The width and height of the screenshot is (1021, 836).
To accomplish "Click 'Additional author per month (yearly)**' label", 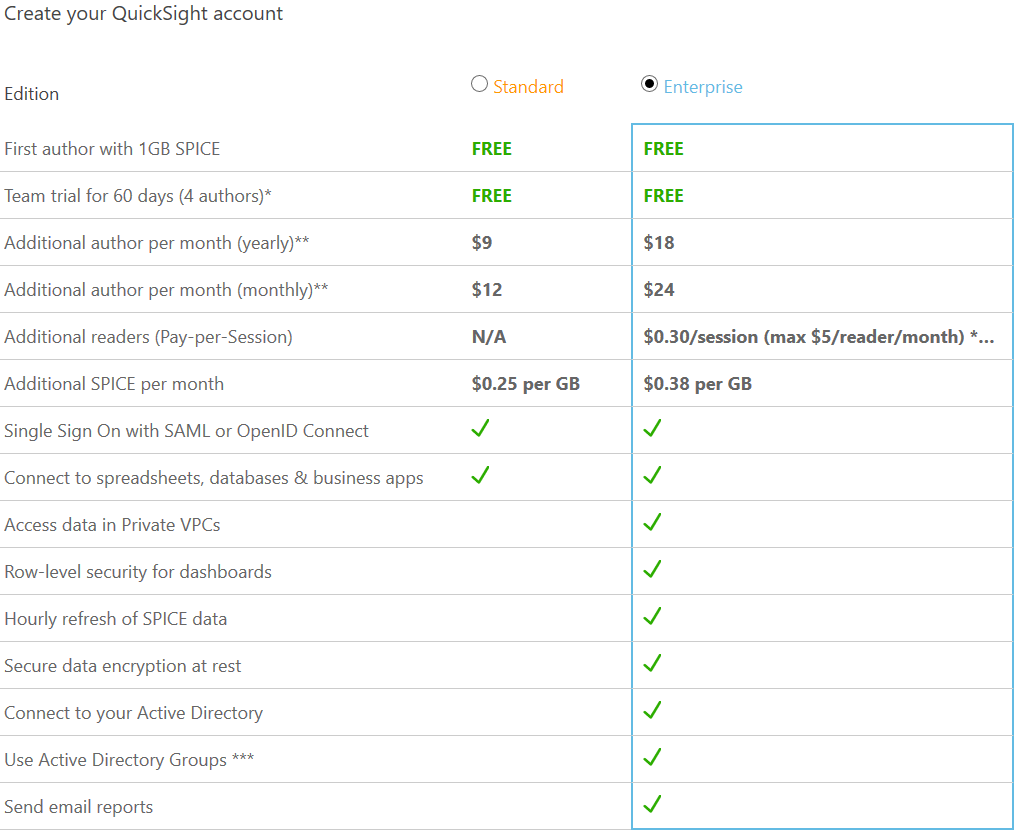I will (156, 243).
